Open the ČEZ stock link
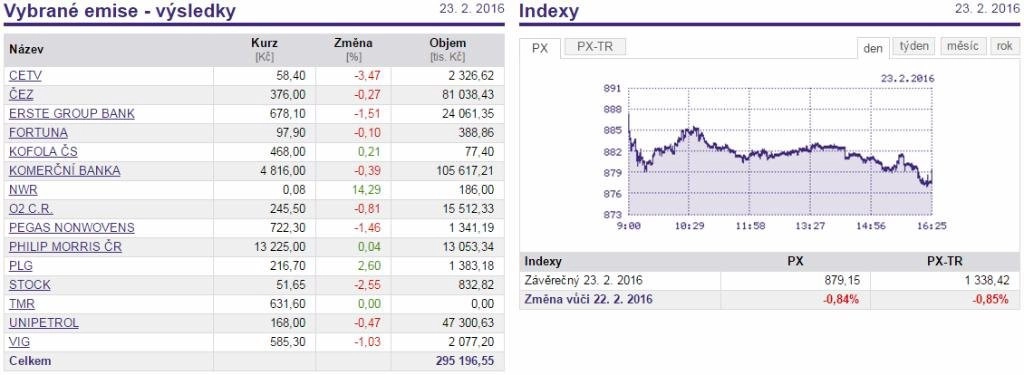This screenshot has height=375, width=1024. (x=21, y=95)
